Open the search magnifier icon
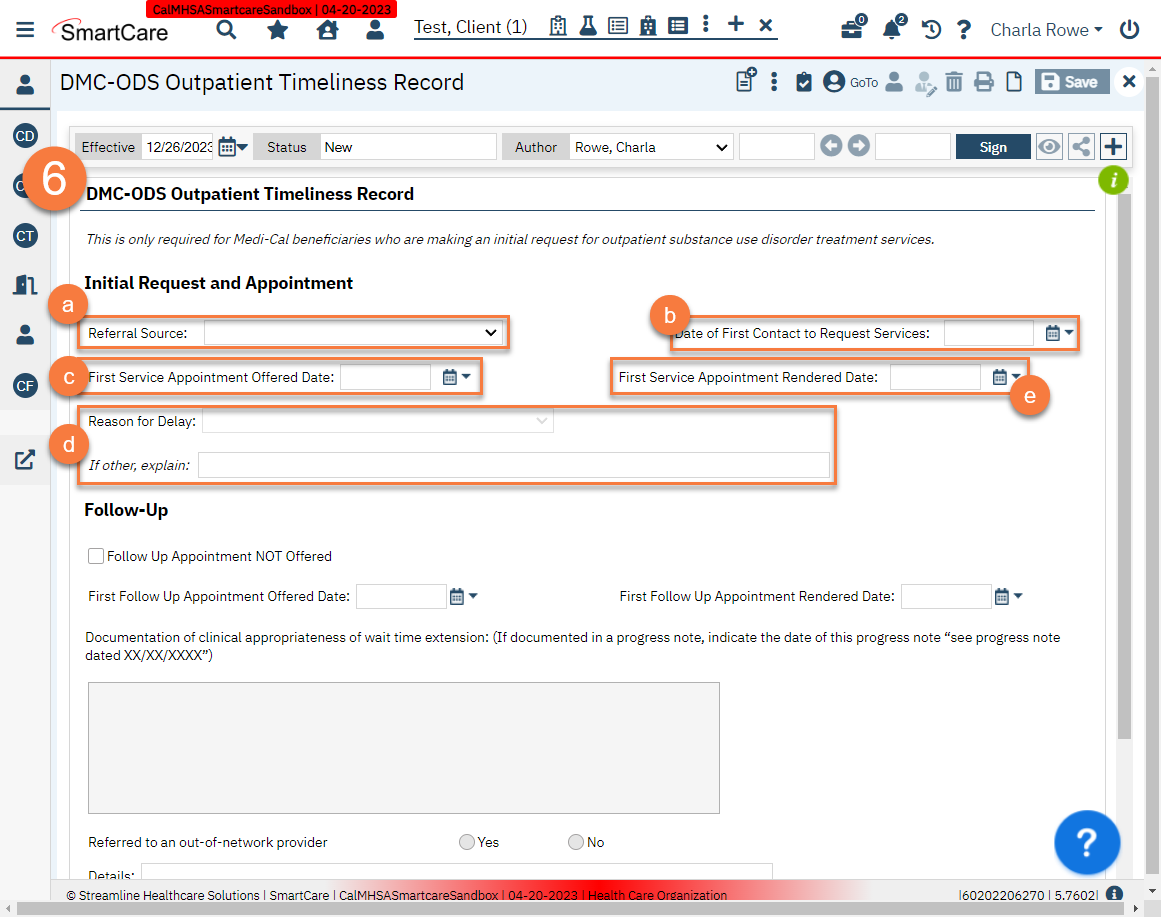This screenshot has height=917, width=1161. click(226, 29)
